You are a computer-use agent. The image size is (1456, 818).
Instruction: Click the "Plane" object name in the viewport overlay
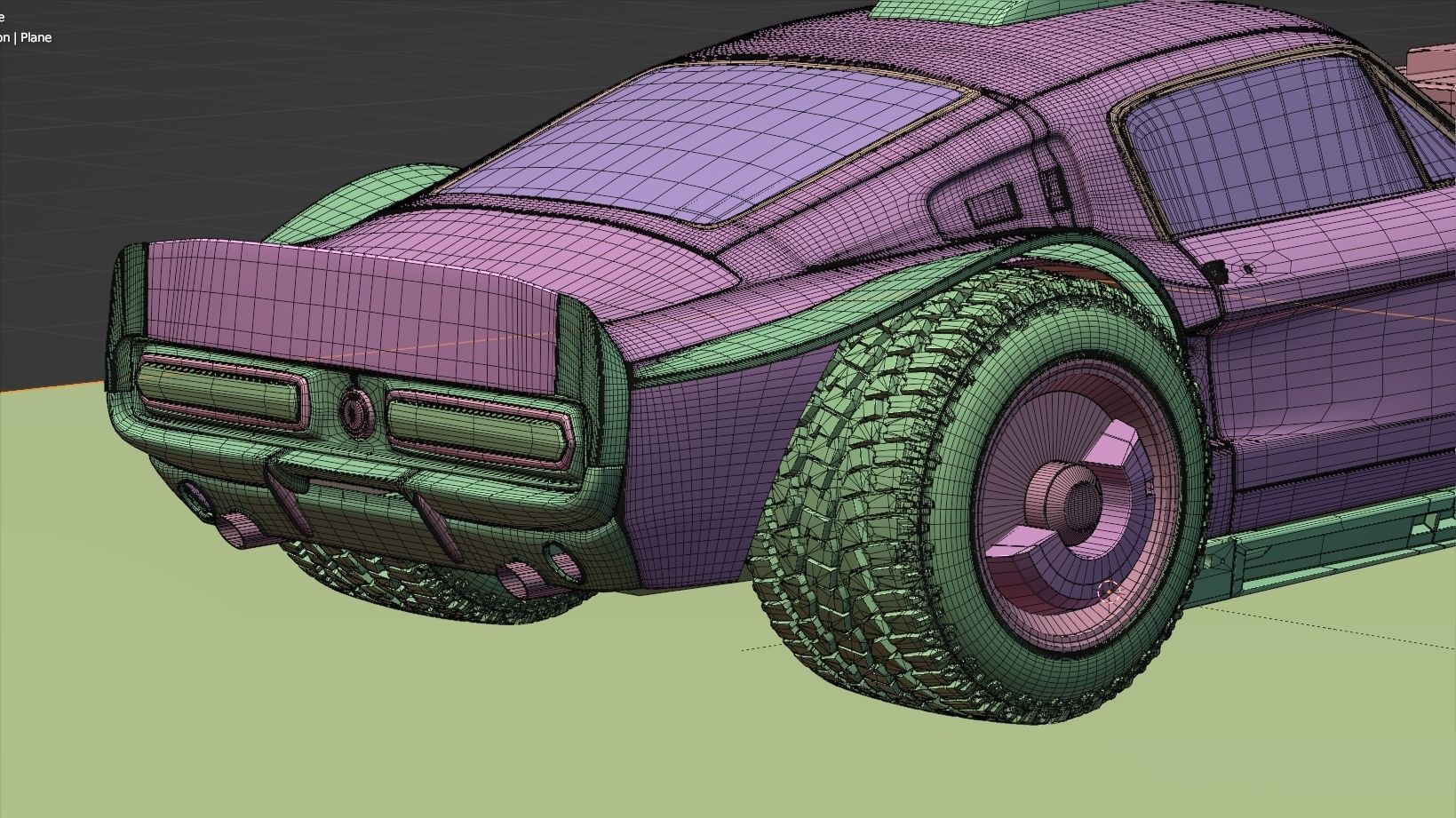pyautogui.click(x=36, y=37)
